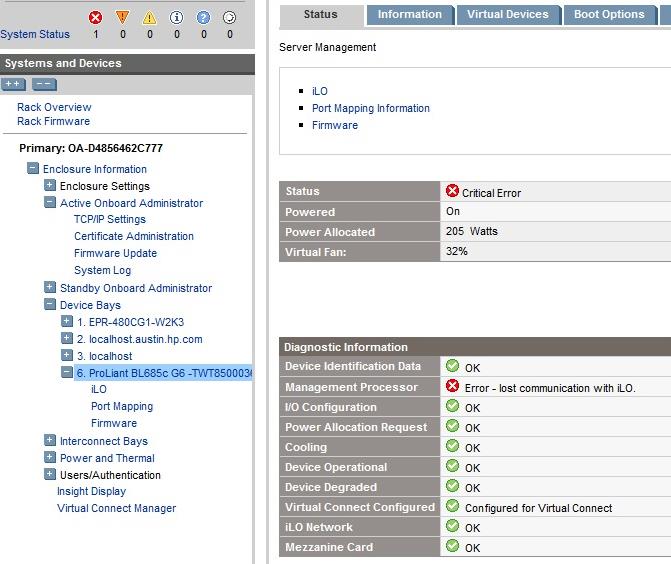671x564 pixels.
Task: Click the blue informational status icon
Action: pos(176,17)
